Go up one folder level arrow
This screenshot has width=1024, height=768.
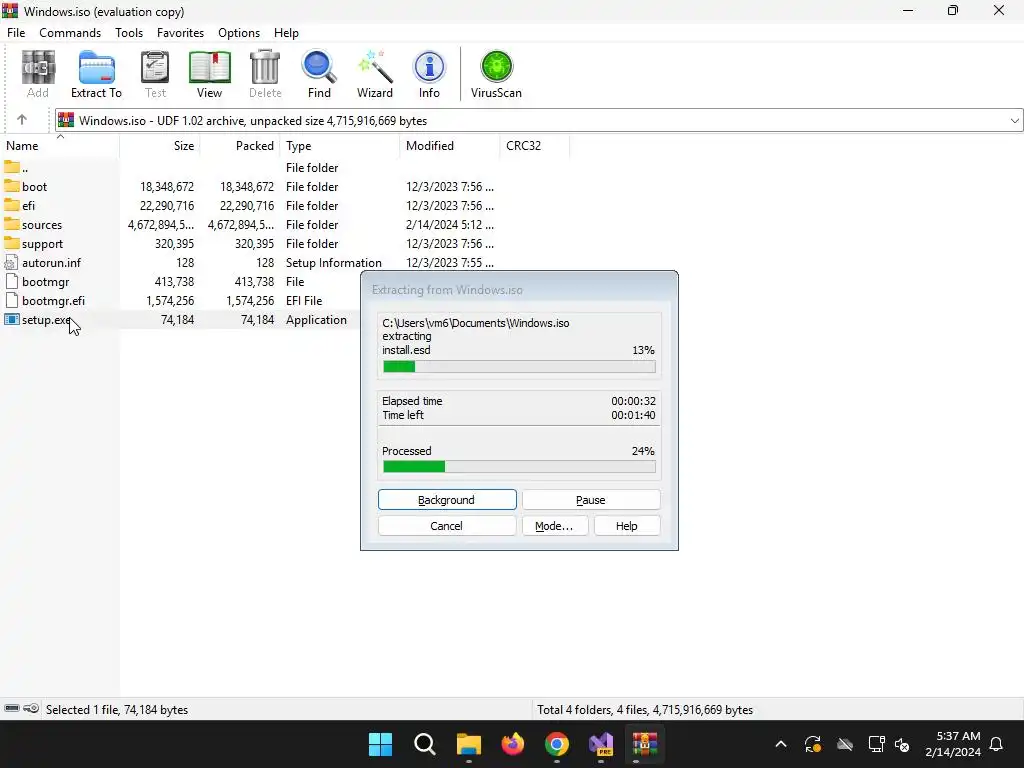22,120
